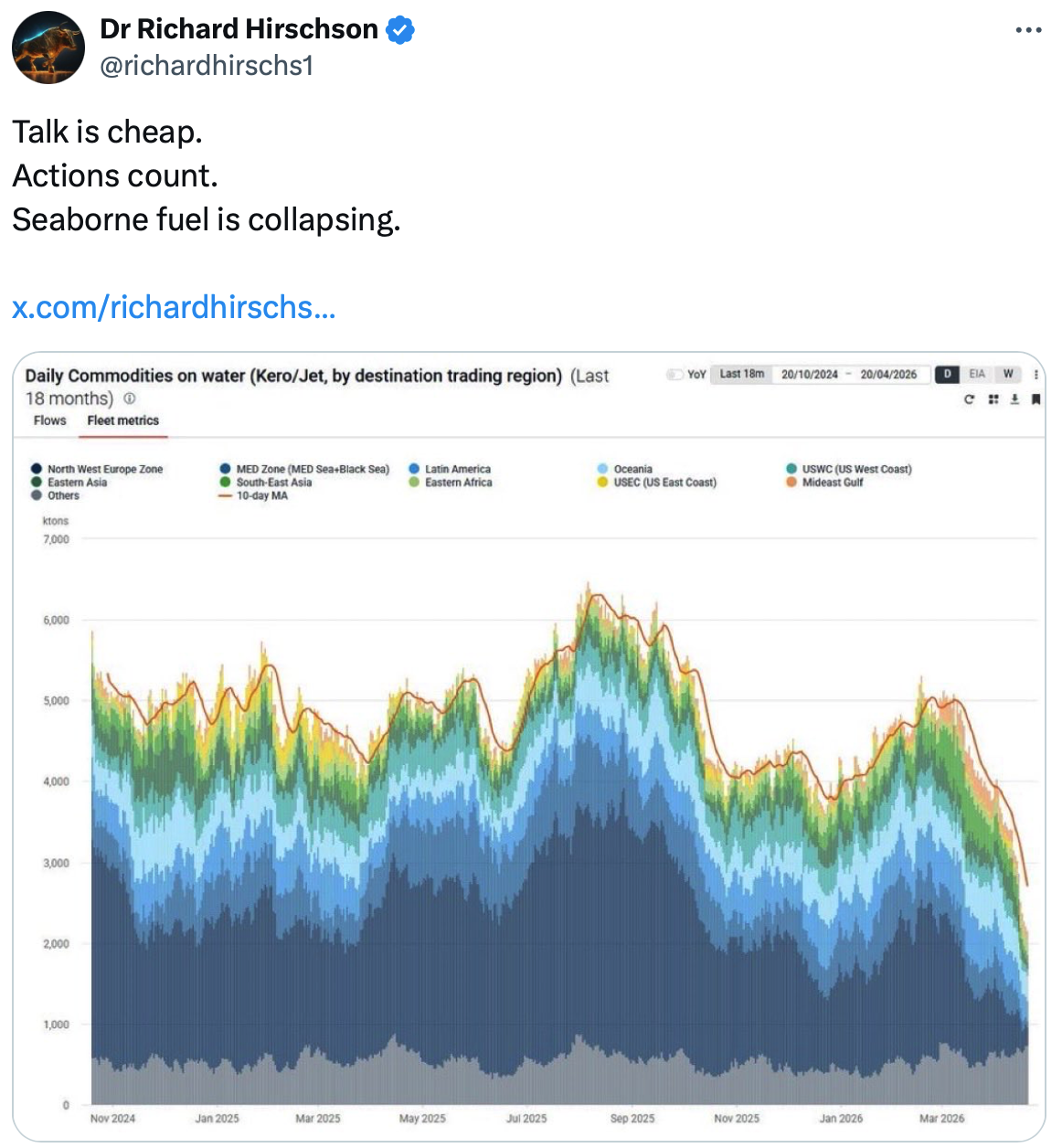Download the chart data
The width and height of the screenshot is (1062, 1148).
[1014, 399]
